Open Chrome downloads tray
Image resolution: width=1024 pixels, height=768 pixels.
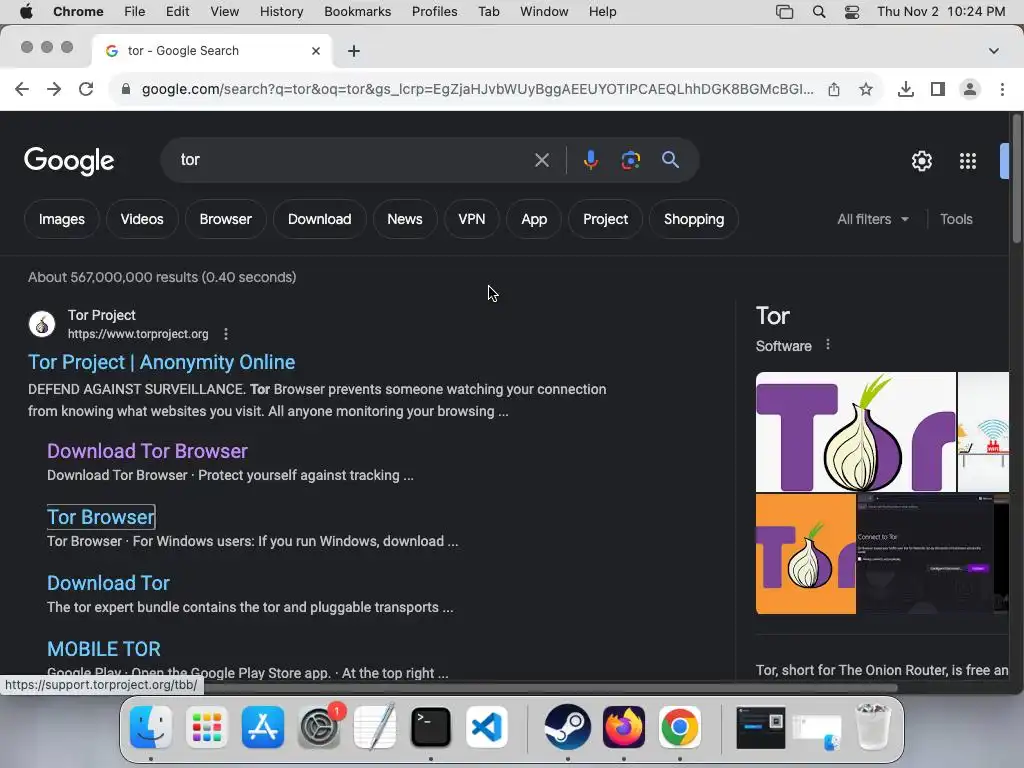[906, 89]
